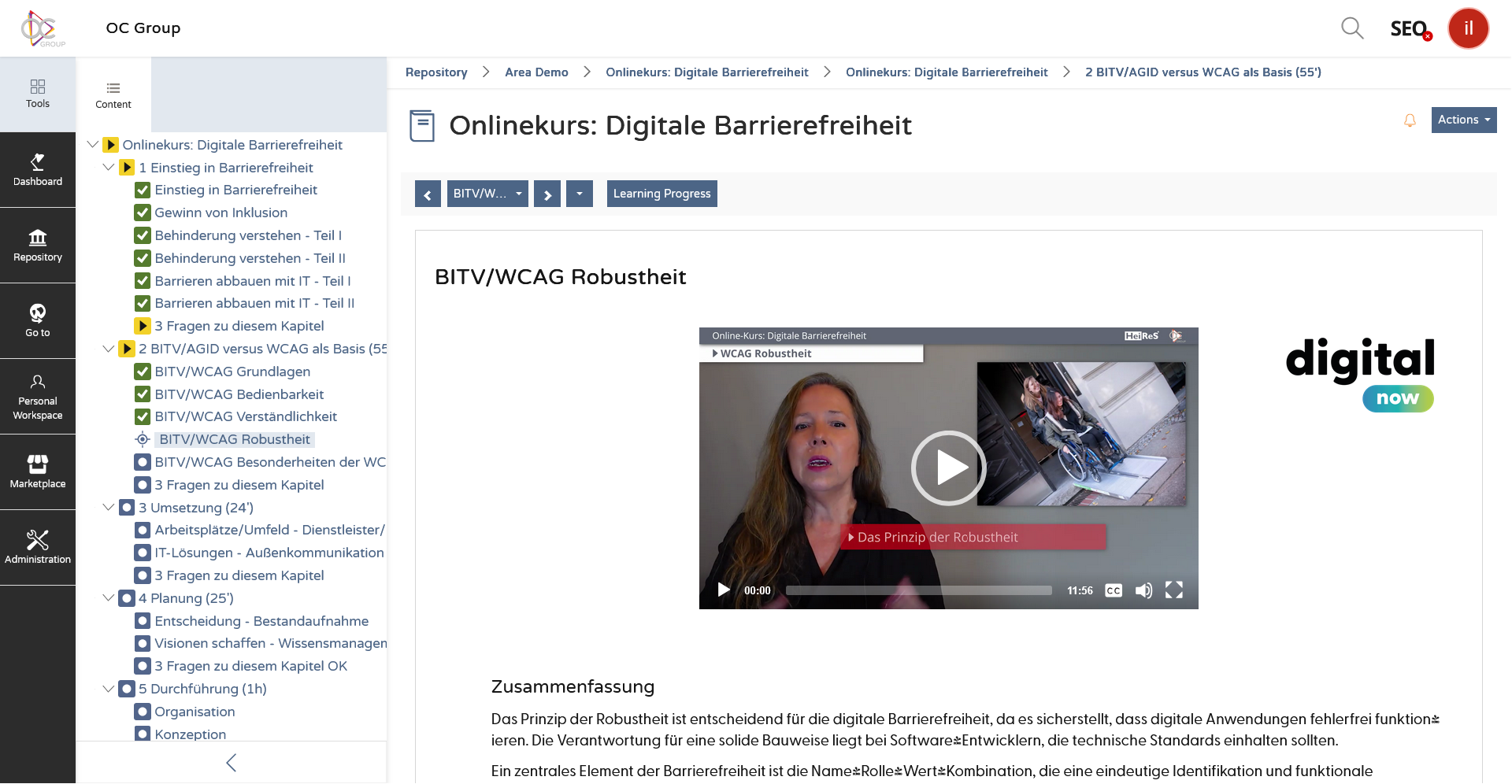Open the small arrow dropdown beside next
1512x784 pixels.
[580, 194]
